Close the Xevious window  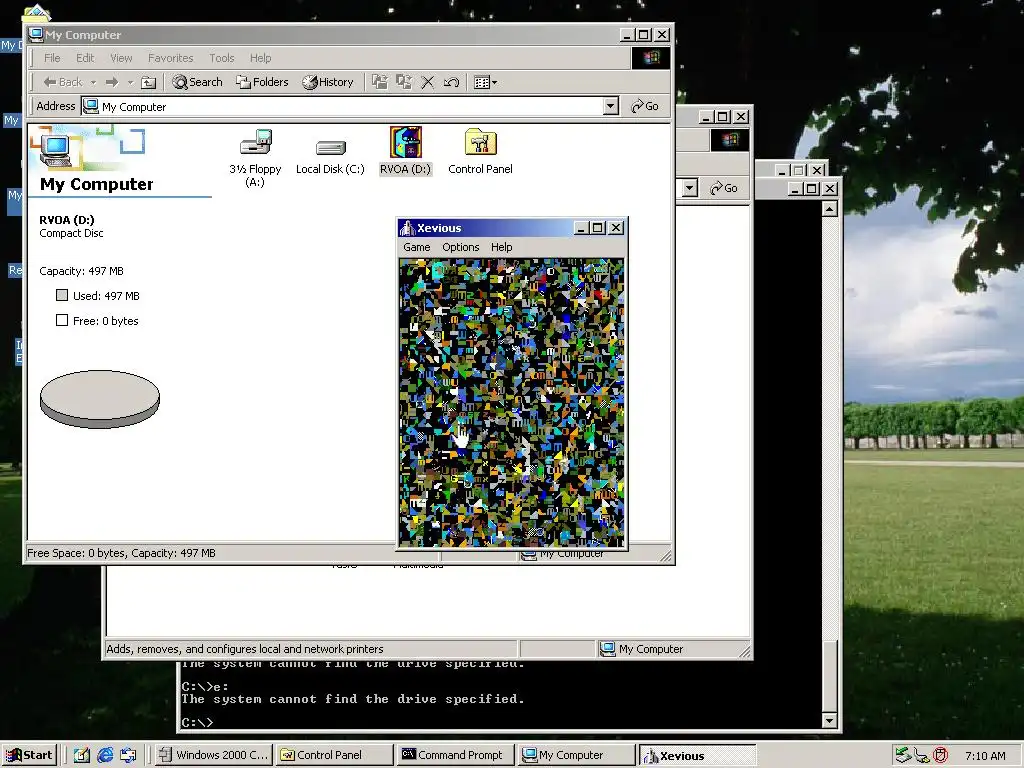click(x=616, y=228)
